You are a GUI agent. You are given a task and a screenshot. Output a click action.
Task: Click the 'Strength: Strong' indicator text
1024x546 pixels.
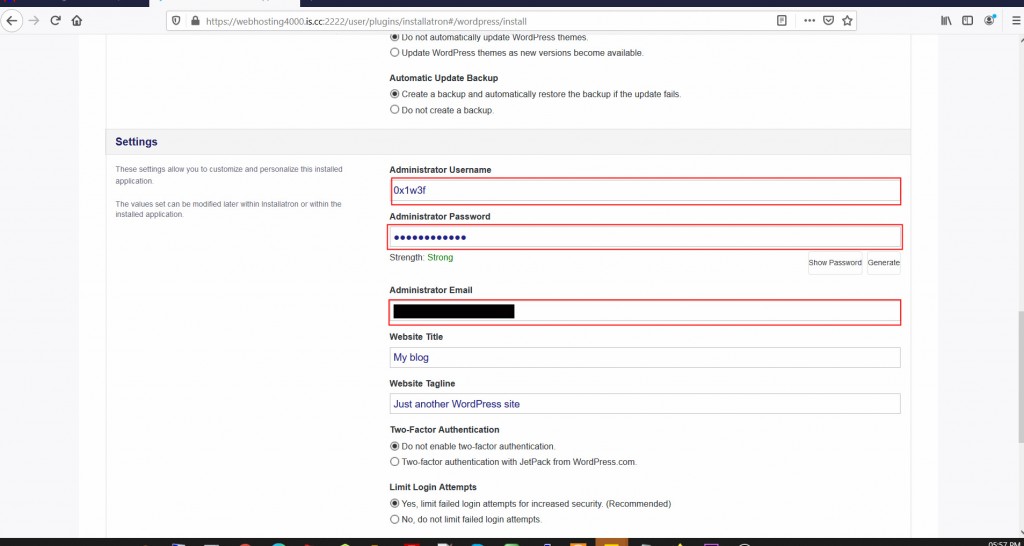421,257
